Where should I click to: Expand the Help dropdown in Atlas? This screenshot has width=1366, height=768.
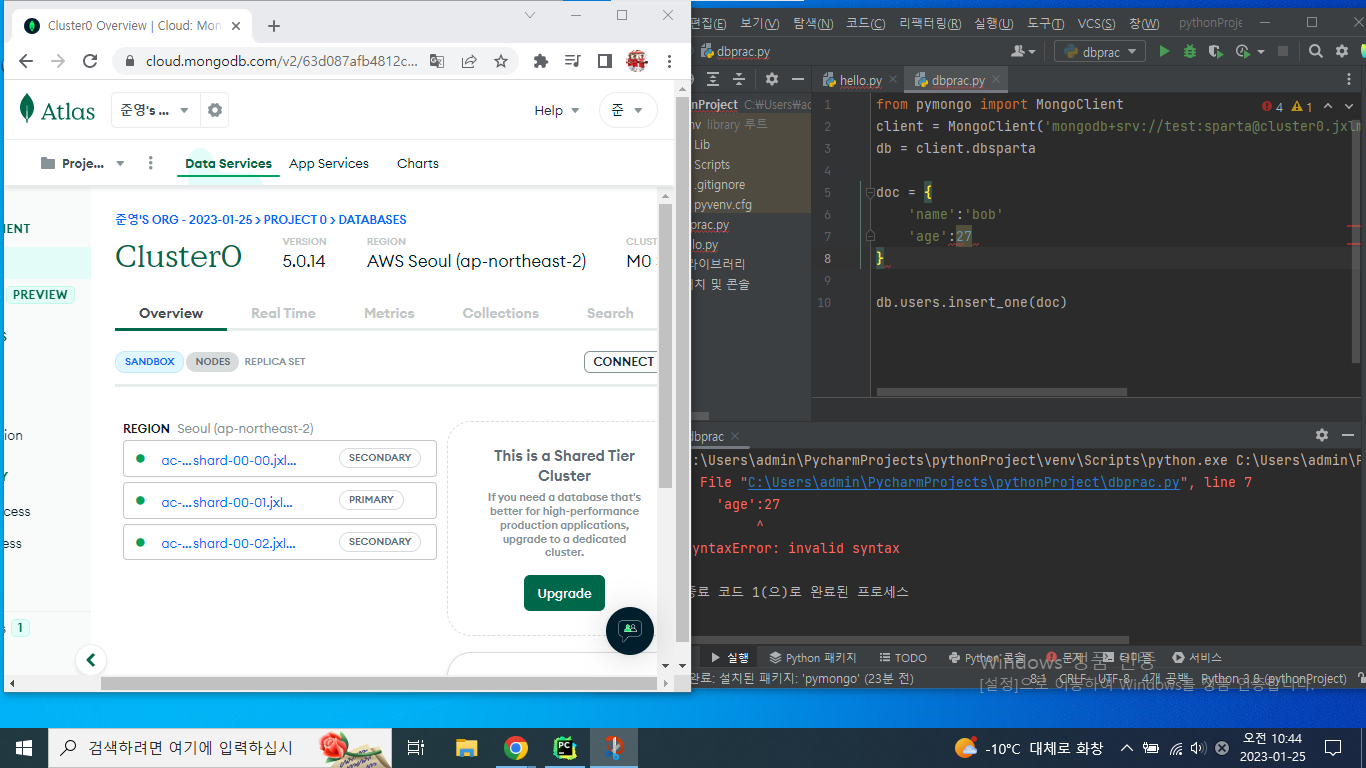tap(557, 110)
